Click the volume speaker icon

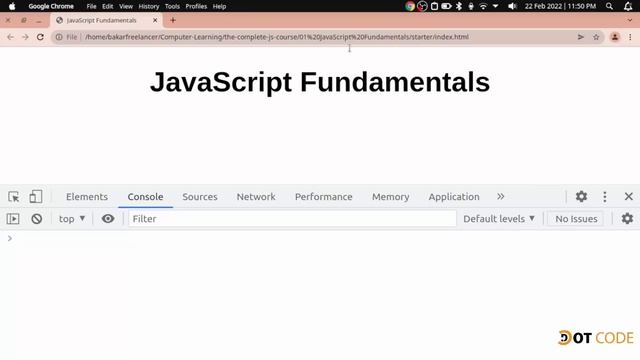coord(512,6)
